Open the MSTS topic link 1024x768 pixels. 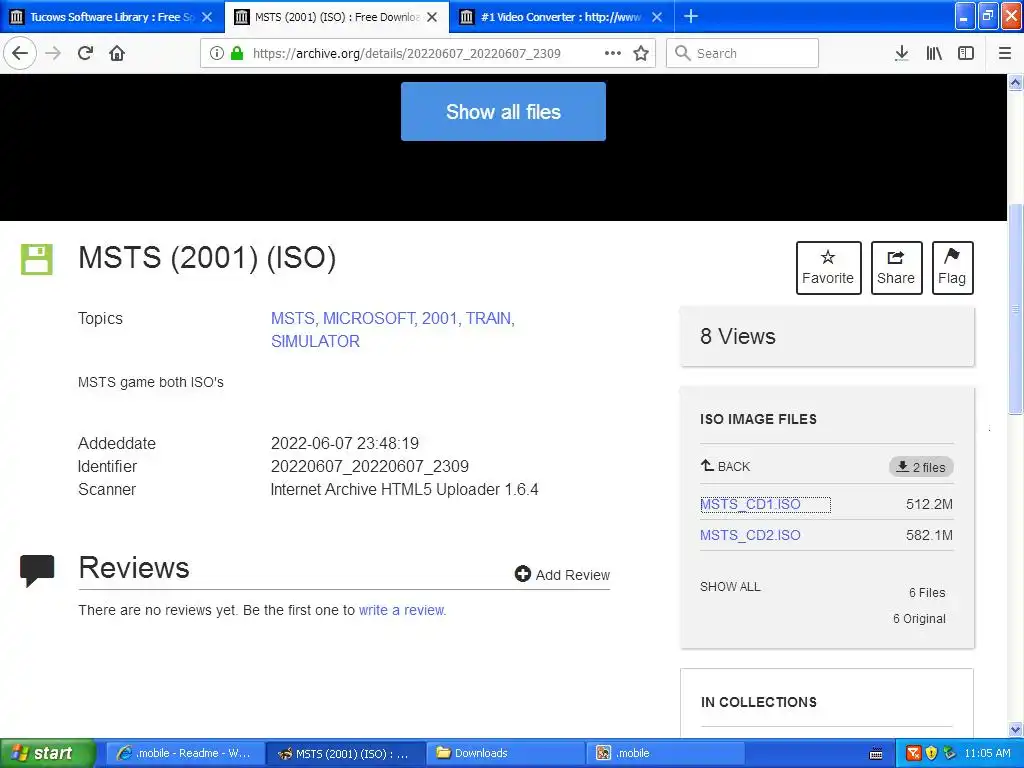click(x=293, y=318)
